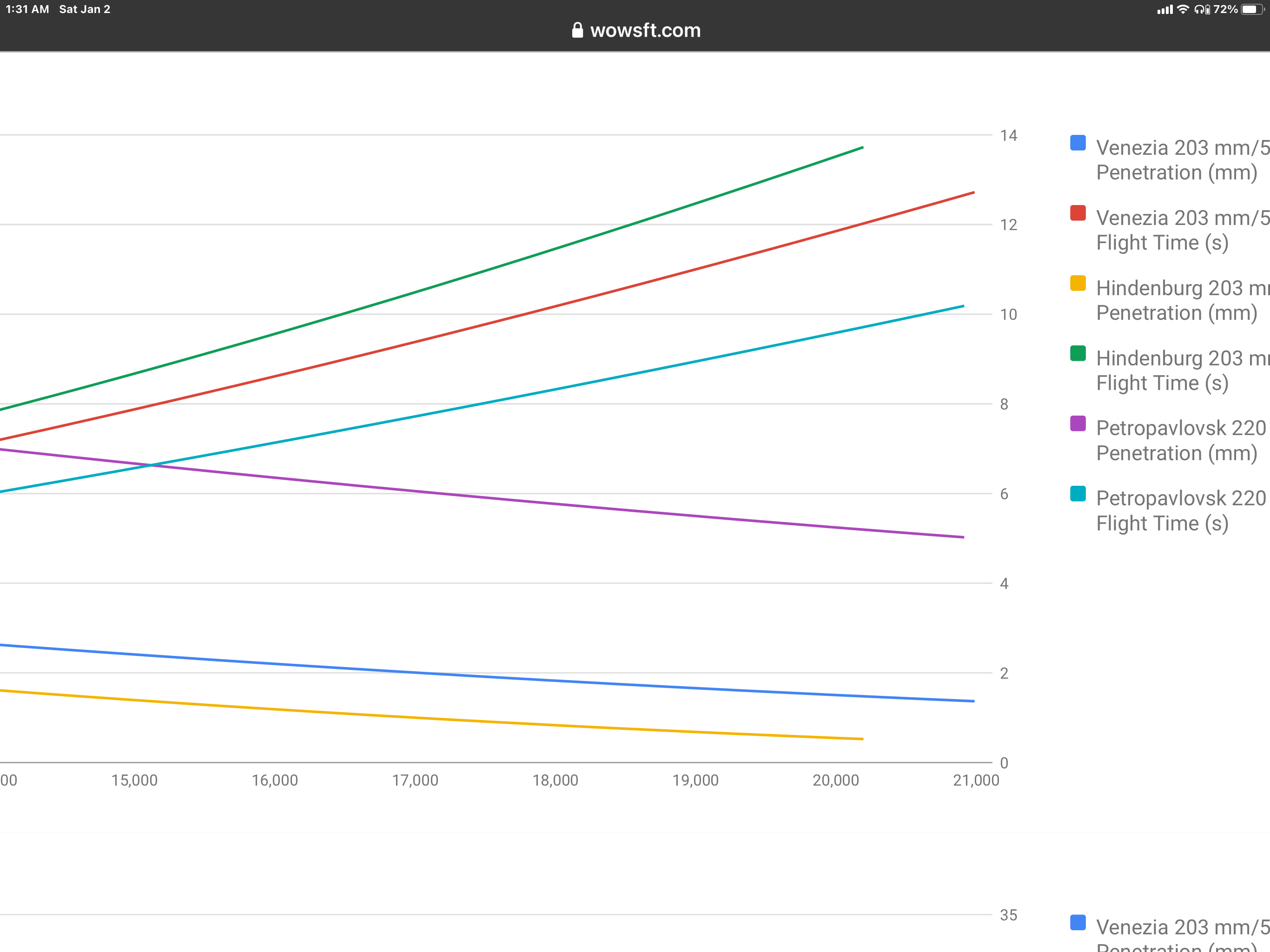The width and height of the screenshot is (1270, 952).
Task: Click the 14 y-axis tick label
Action: 1008,136
